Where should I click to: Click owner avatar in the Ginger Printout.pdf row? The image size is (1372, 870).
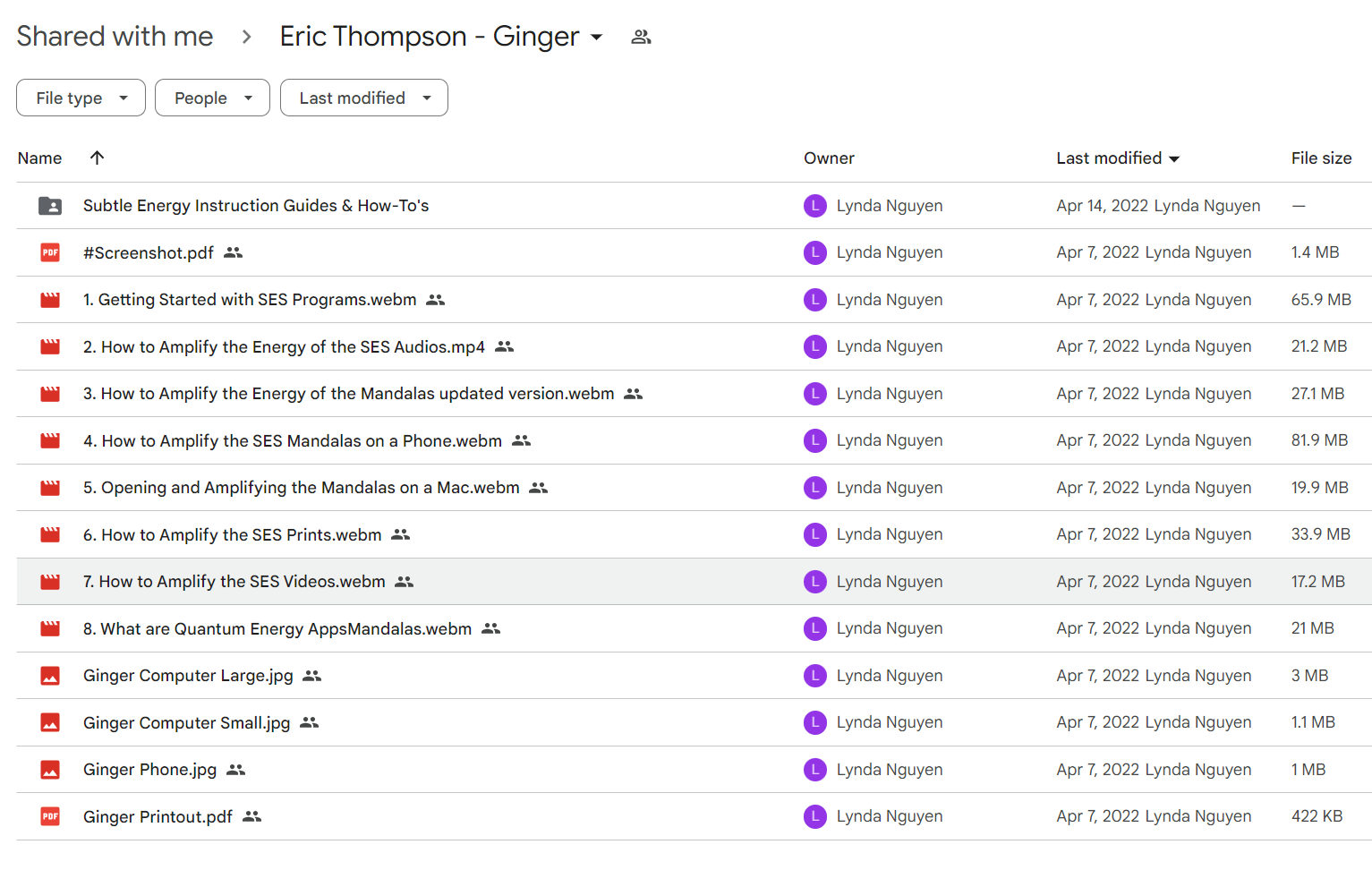tap(815, 816)
